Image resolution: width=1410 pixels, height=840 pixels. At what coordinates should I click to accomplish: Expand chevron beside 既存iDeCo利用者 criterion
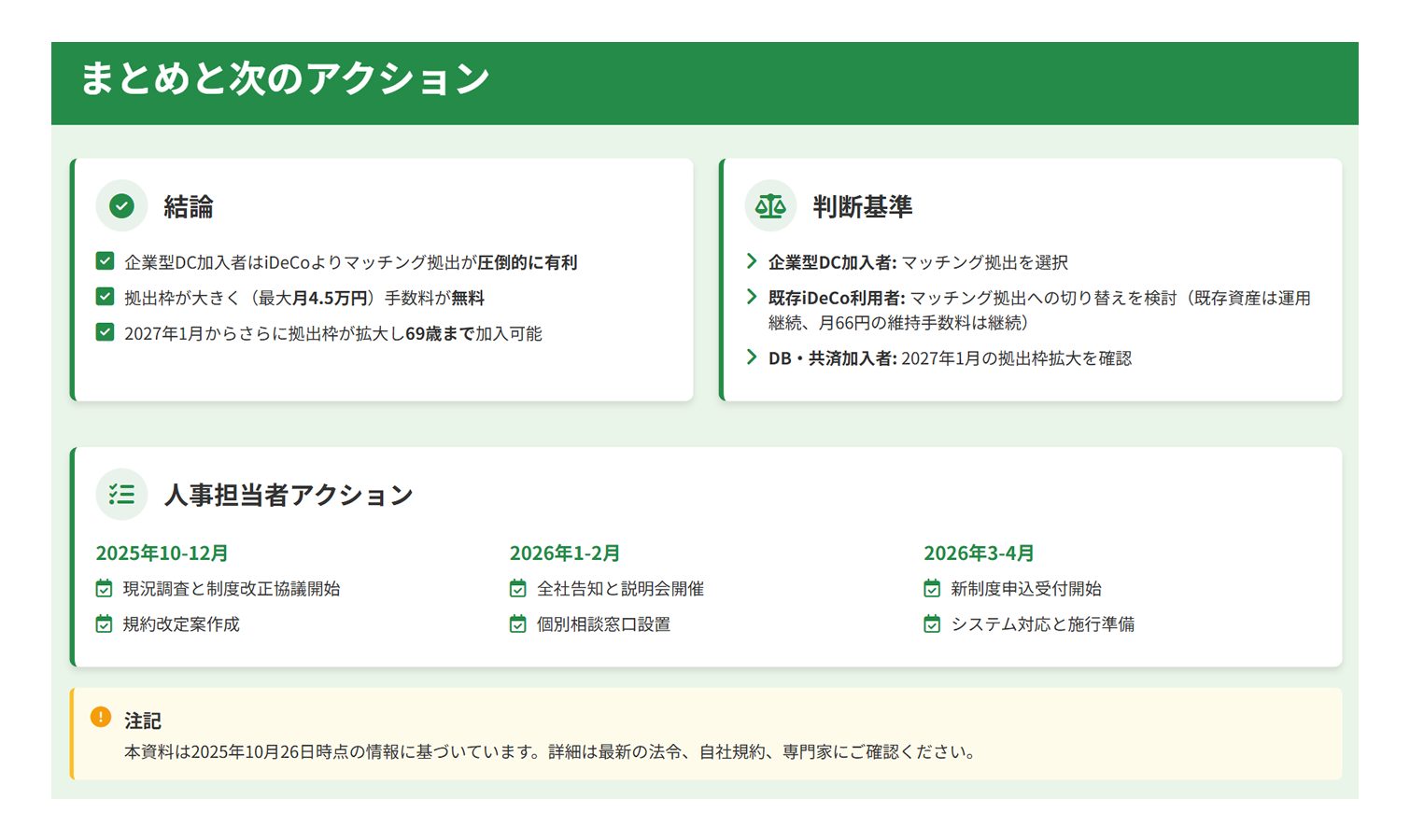point(752,297)
